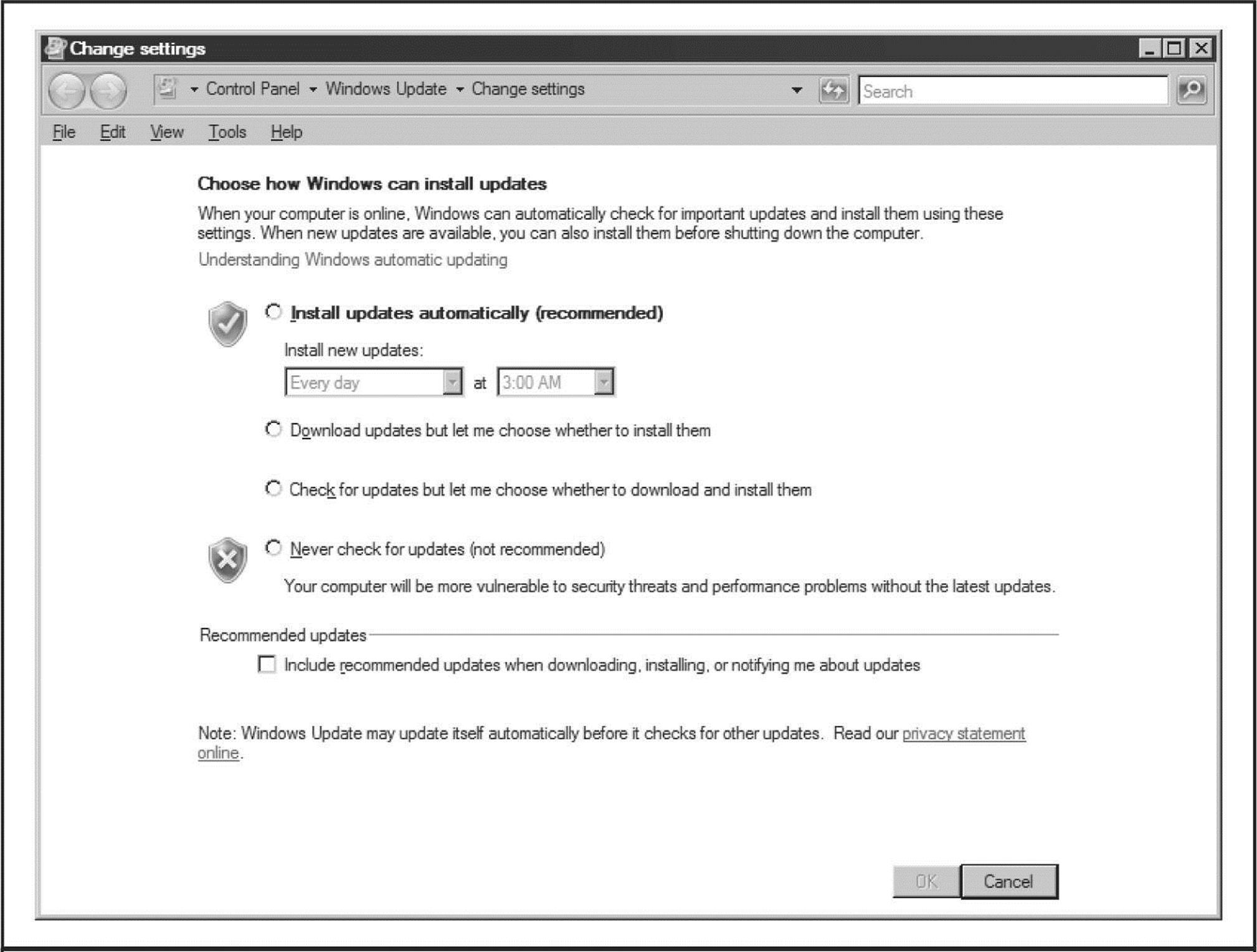Click the Forward navigation arrow button
The width and height of the screenshot is (1257, 952).
point(108,91)
